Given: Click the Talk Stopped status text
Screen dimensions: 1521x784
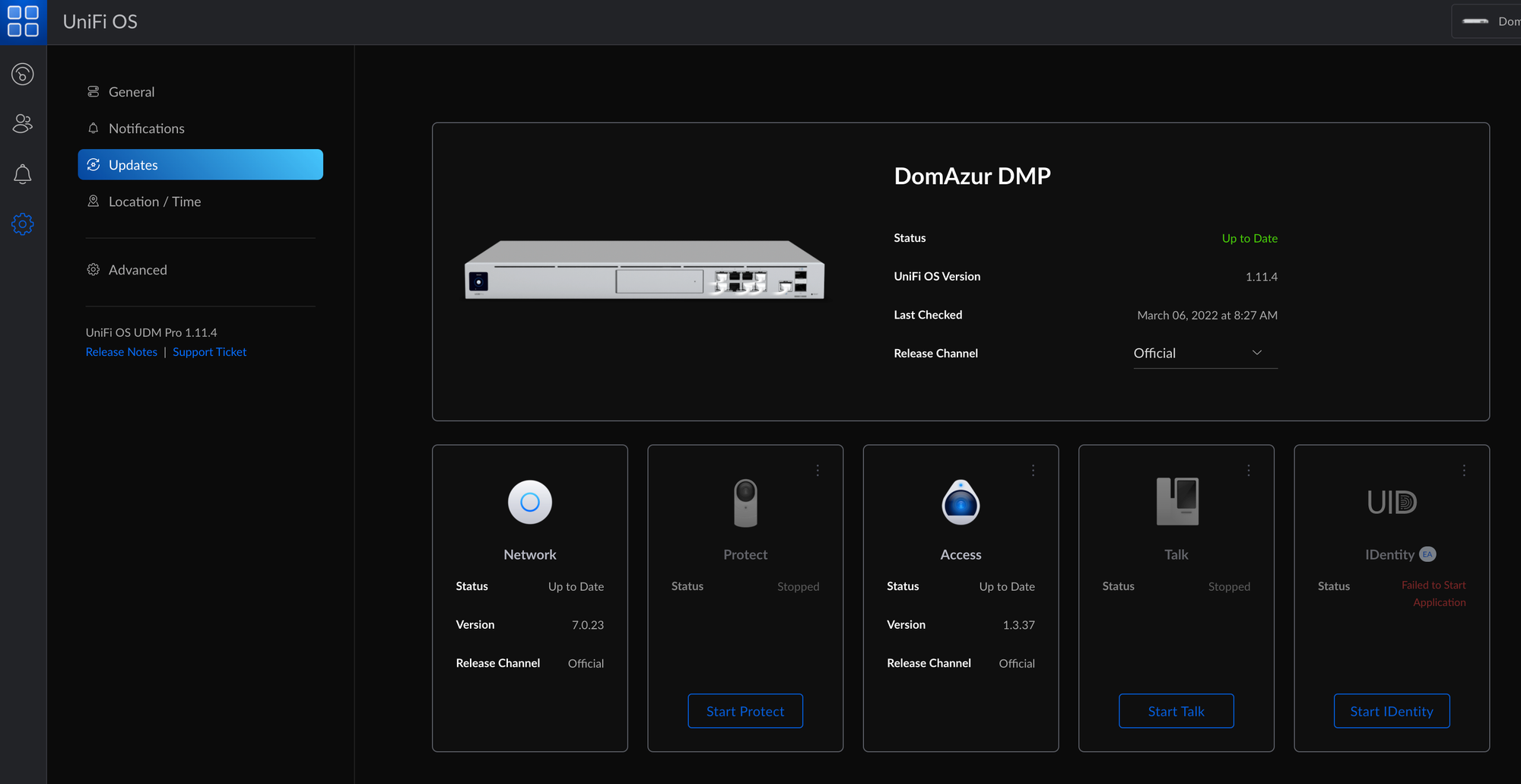Looking at the screenshot, I should coord(1229,587).
